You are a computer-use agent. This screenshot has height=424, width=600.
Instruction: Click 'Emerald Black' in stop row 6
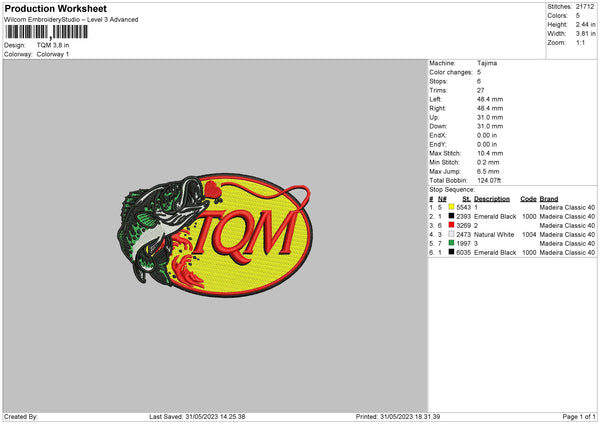pyautogui.click(x=495, y=253)
